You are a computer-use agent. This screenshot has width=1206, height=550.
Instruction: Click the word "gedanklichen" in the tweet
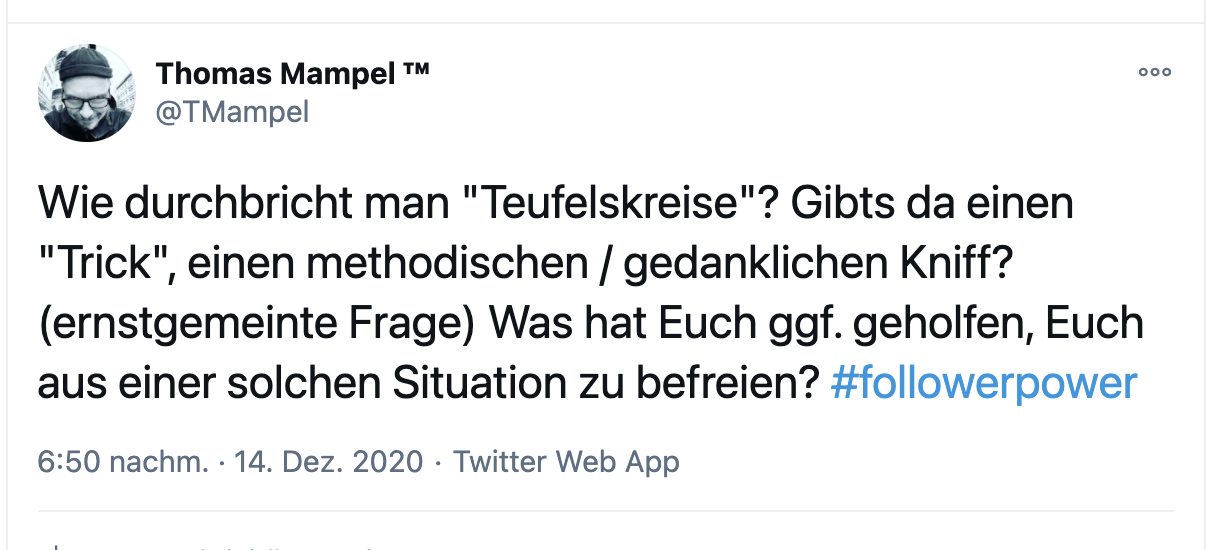pos(768,265)
